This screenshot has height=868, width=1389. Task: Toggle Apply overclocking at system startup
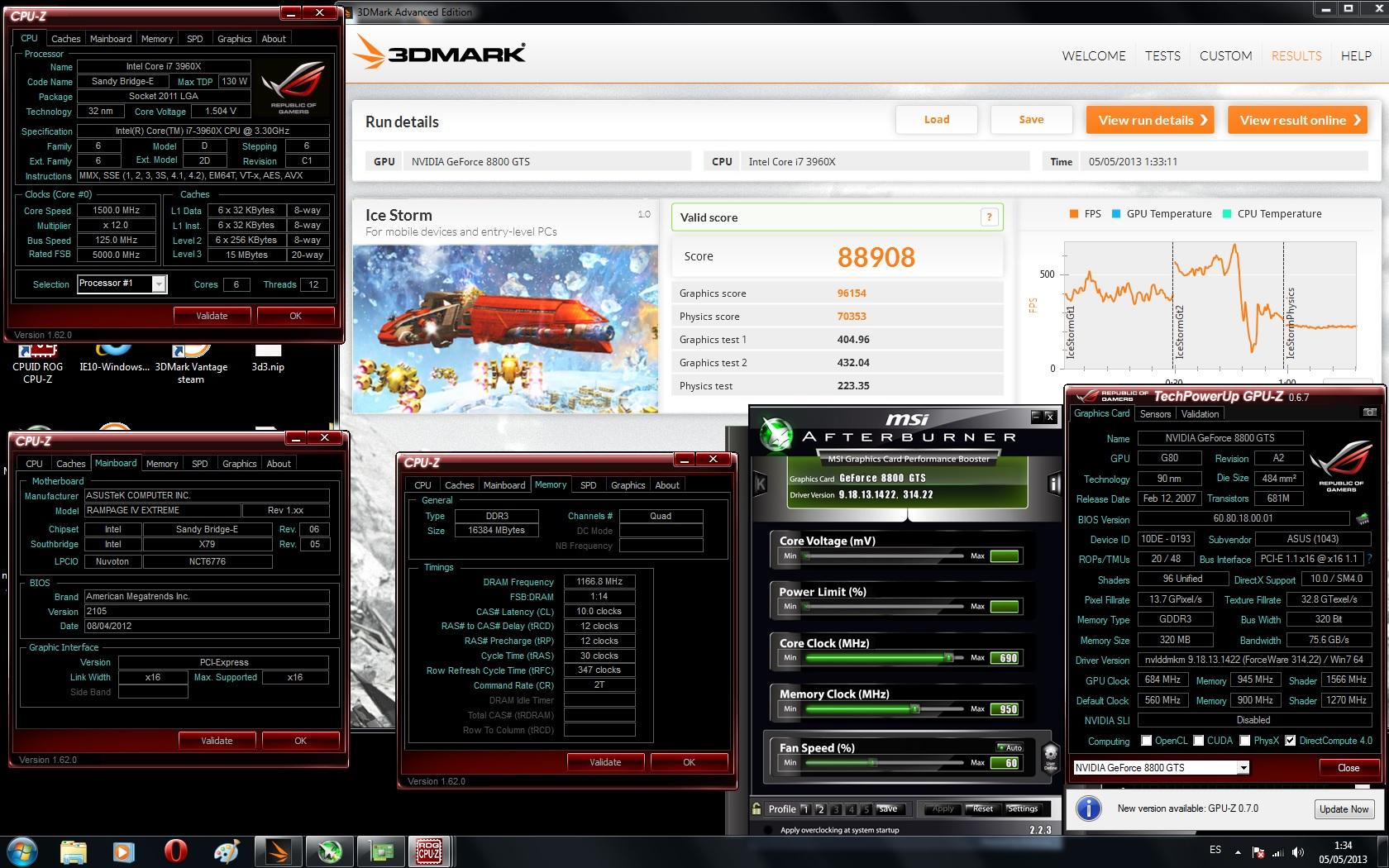(x=768, y=830)
